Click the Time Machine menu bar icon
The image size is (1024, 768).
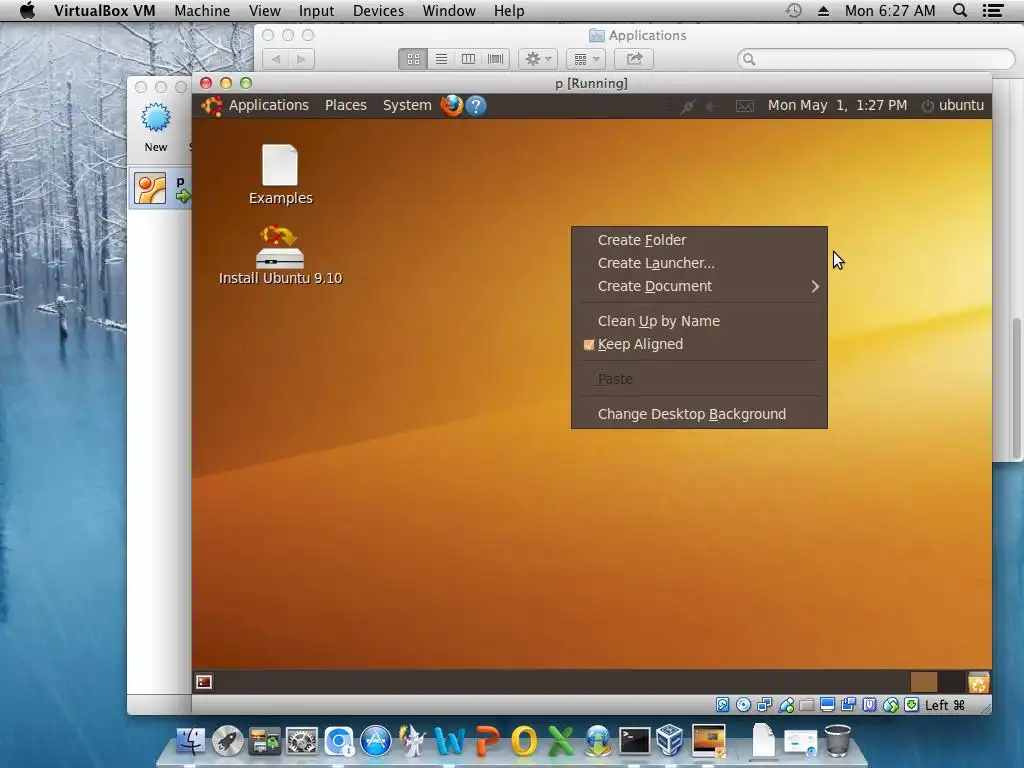click(x=793, y=10)
